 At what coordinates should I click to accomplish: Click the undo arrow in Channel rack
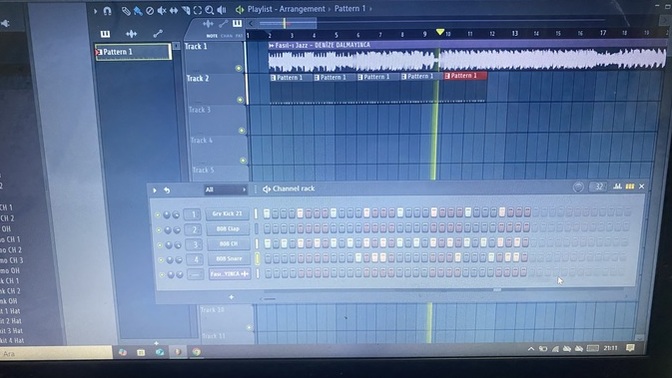[x=167, y=190]
